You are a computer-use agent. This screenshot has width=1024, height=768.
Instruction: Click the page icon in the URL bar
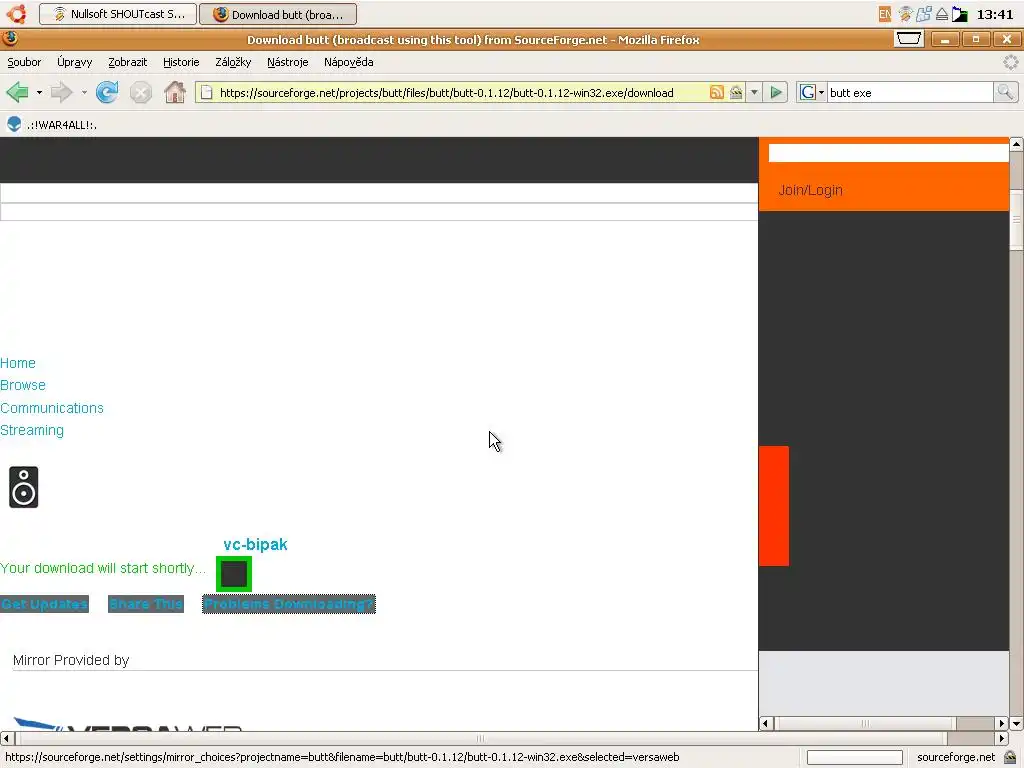click(x=206, y=93)
